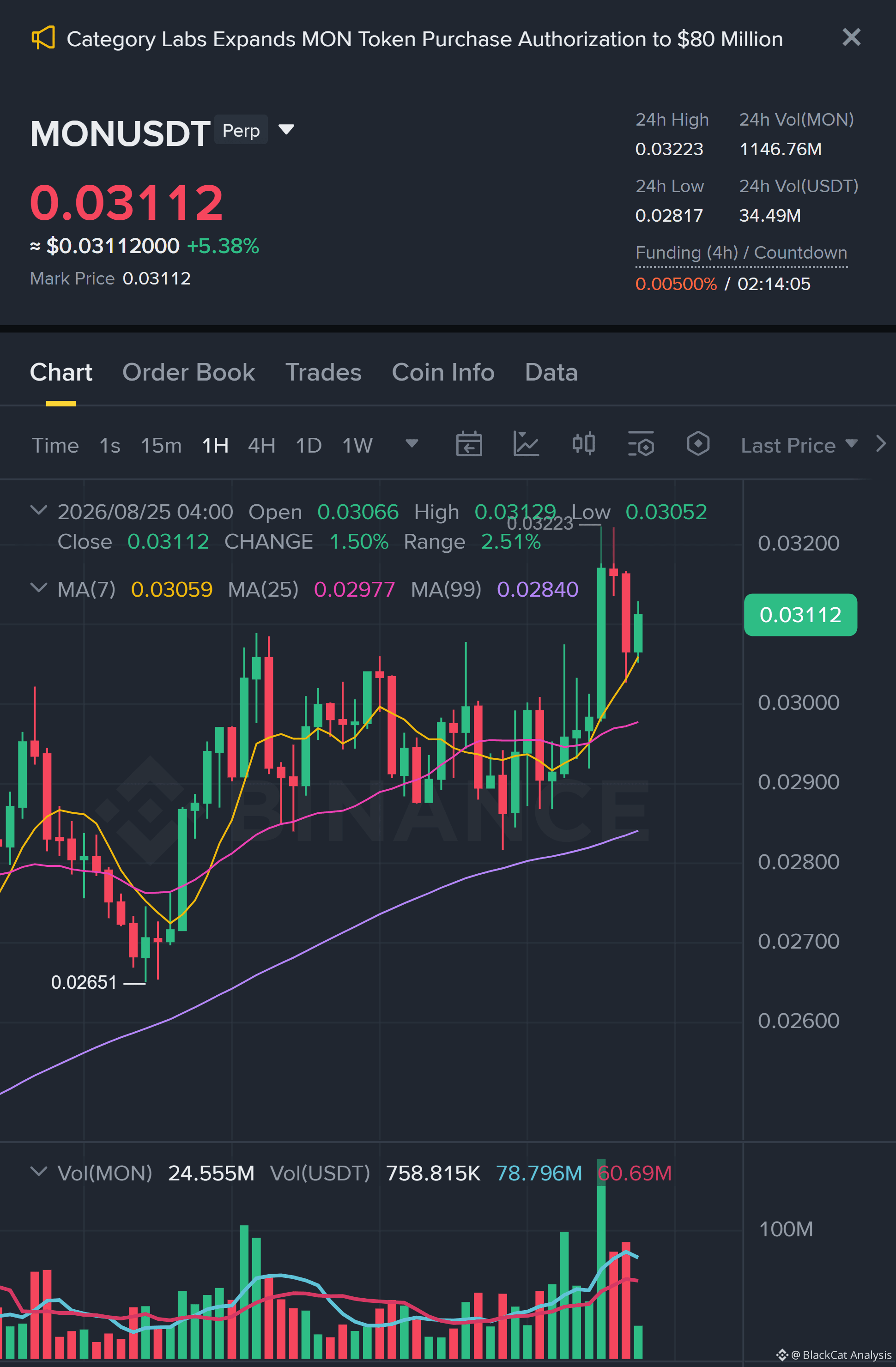Open the announcement megaphone icon

43,38
